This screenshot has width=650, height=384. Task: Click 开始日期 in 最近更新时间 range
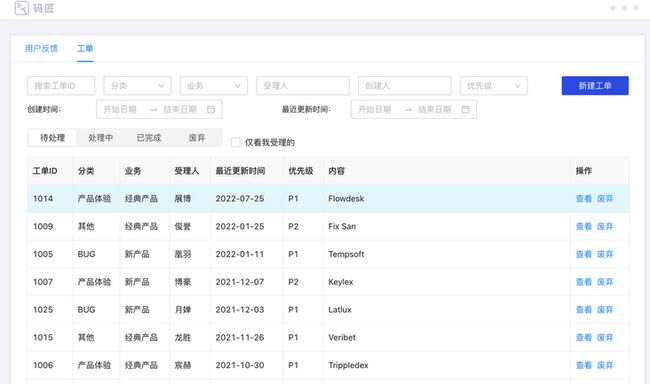click(x=374, y=109)
